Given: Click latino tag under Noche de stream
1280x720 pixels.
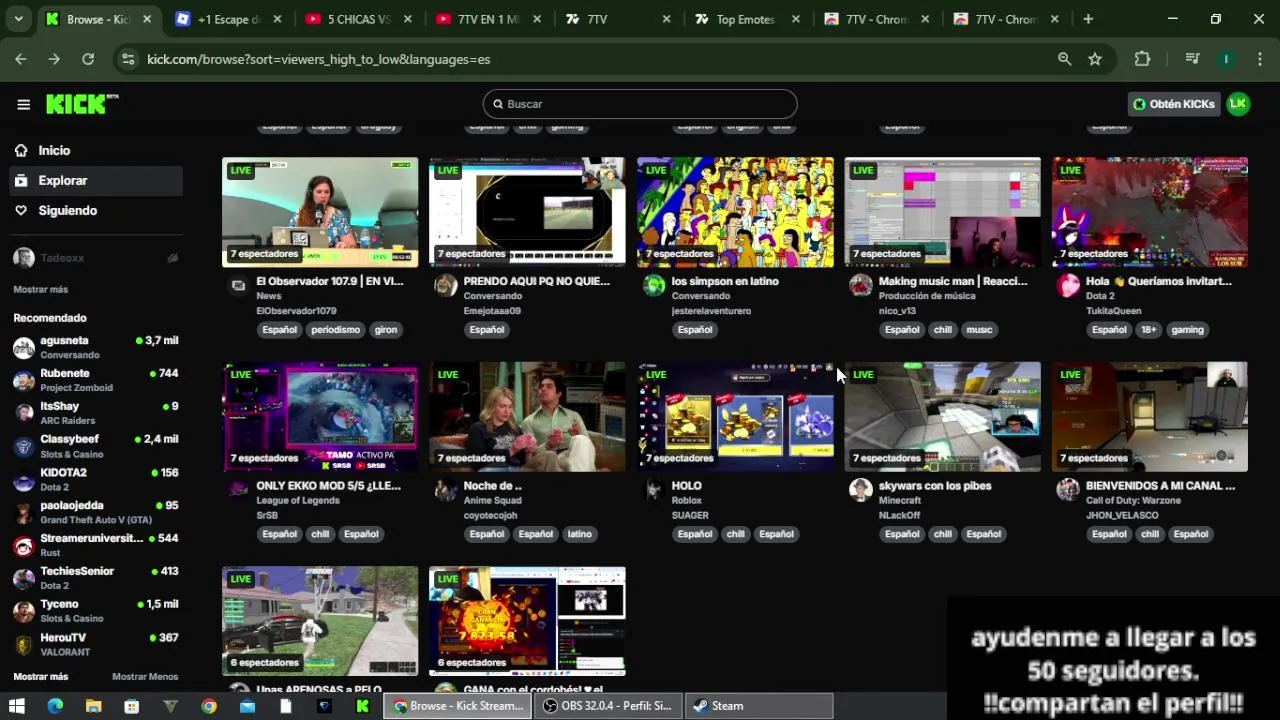Looking at the screenshot, I should click(580, 534).
